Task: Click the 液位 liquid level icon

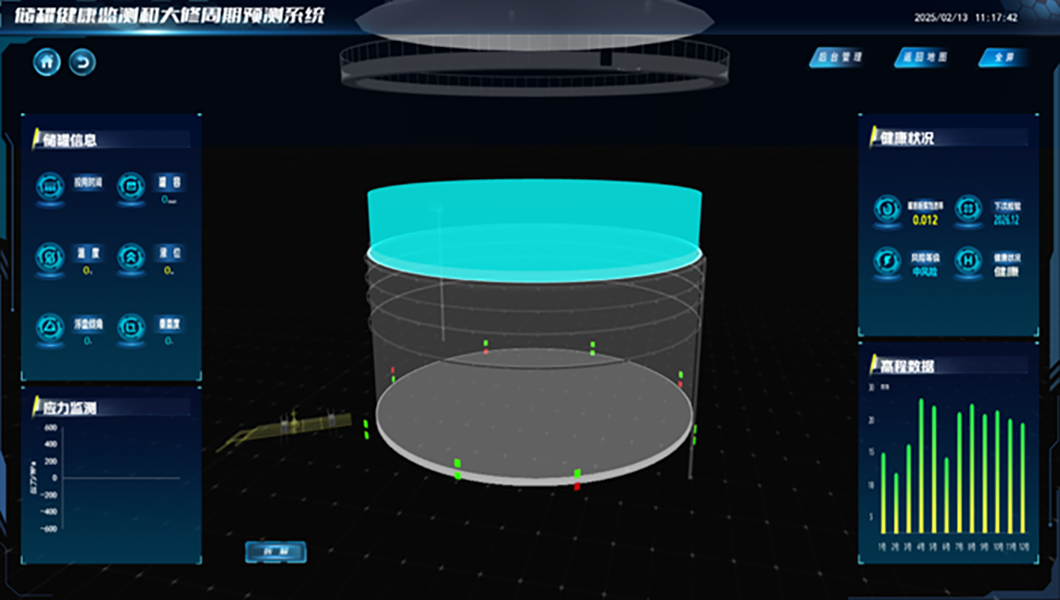Action: click(x=131, y=257)
